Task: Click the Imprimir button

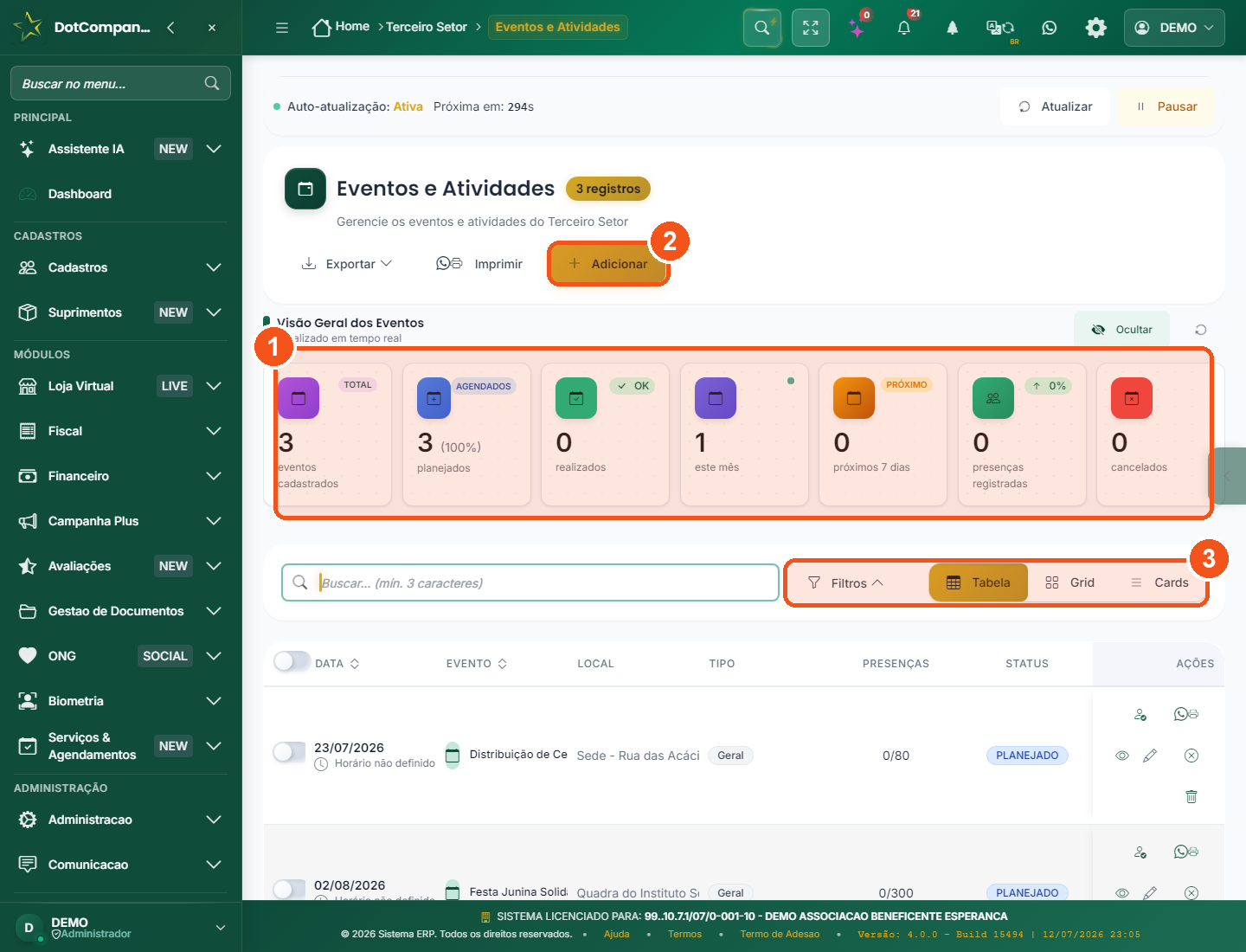Action: point(479,264)
